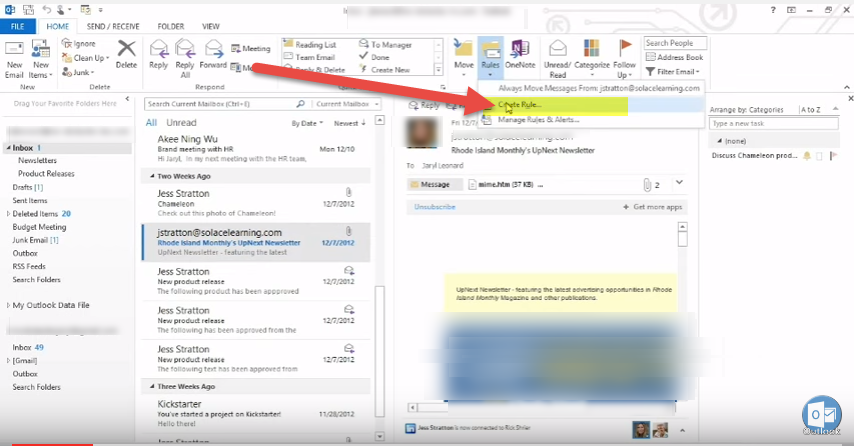Click the New Email icon
The height and width of the screenshot is (446, 854).
click(x=14, y=54)
